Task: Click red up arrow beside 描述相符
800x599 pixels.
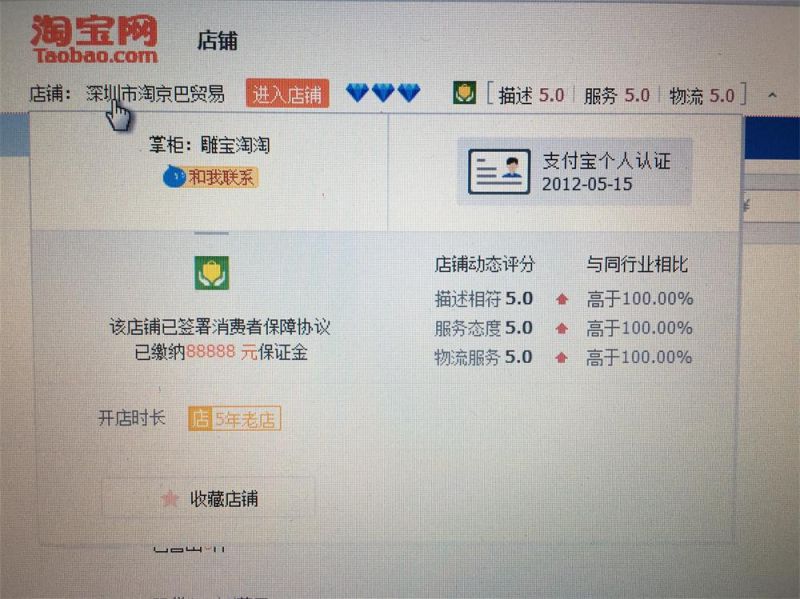Action: (562, 299)
